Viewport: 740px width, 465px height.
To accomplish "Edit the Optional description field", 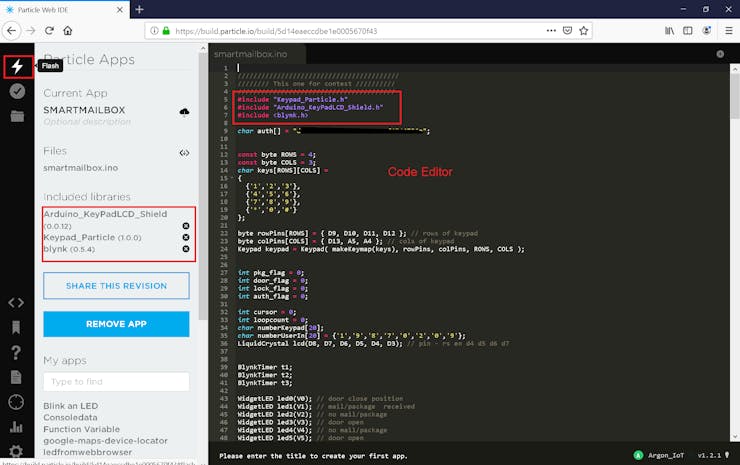I will [87, 122].
